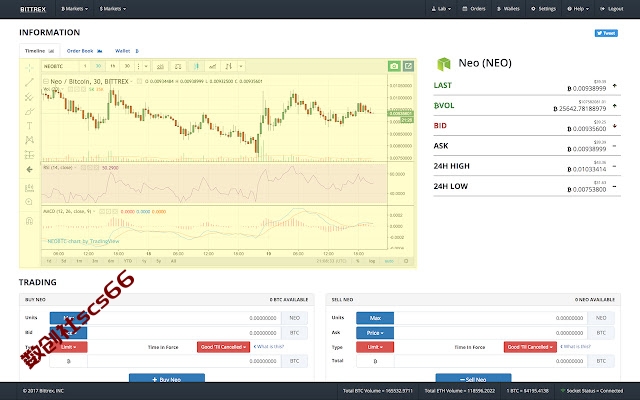
Task: Click the NEOBTC chart by TradingView link
Action: 83,241
